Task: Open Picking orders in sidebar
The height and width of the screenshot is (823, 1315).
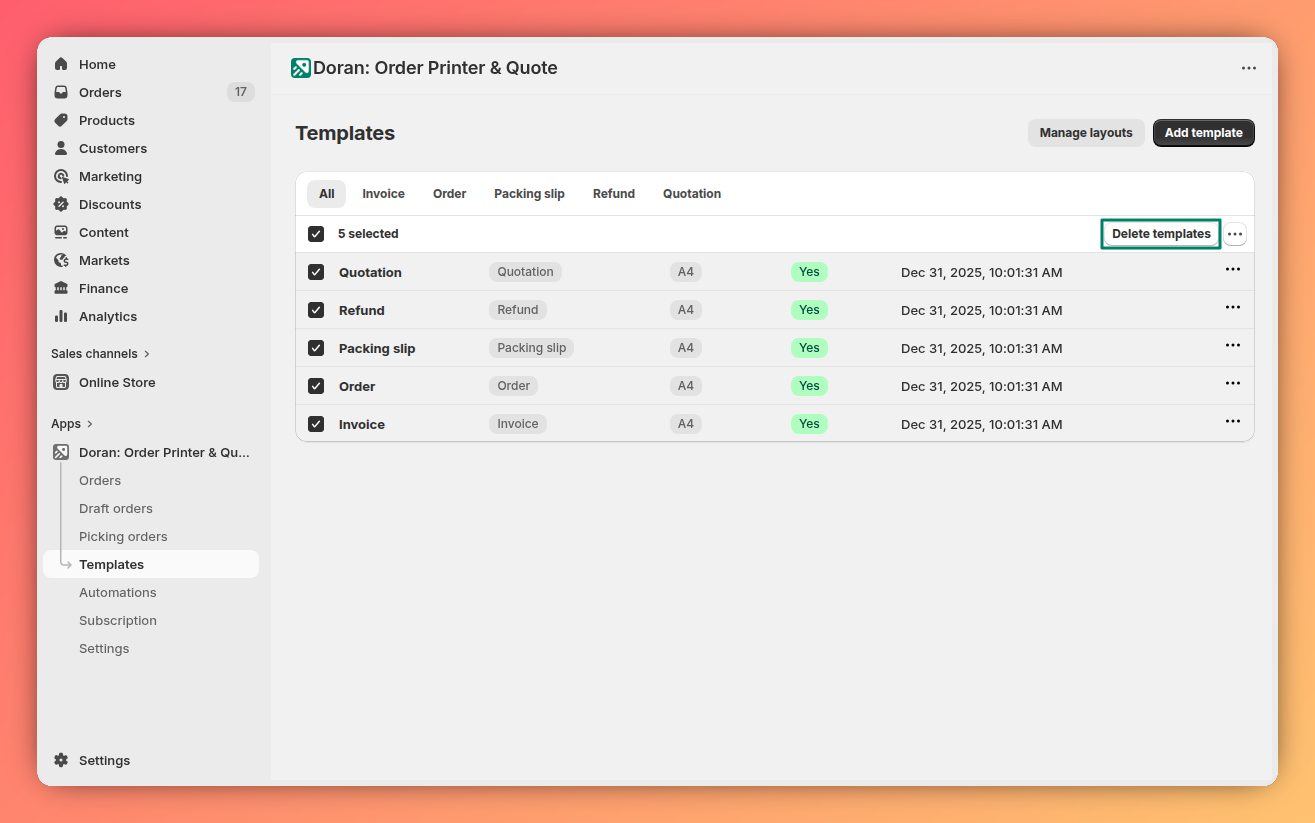Action: tap(123, 536)
